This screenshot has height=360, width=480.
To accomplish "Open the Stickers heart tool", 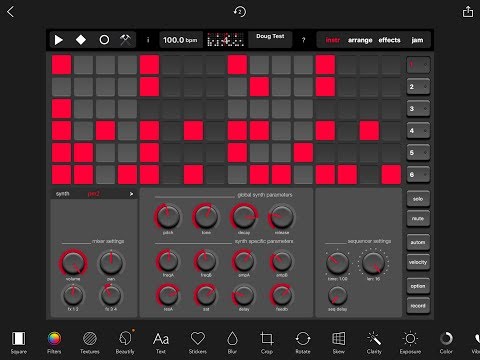I will click(198, 342).
